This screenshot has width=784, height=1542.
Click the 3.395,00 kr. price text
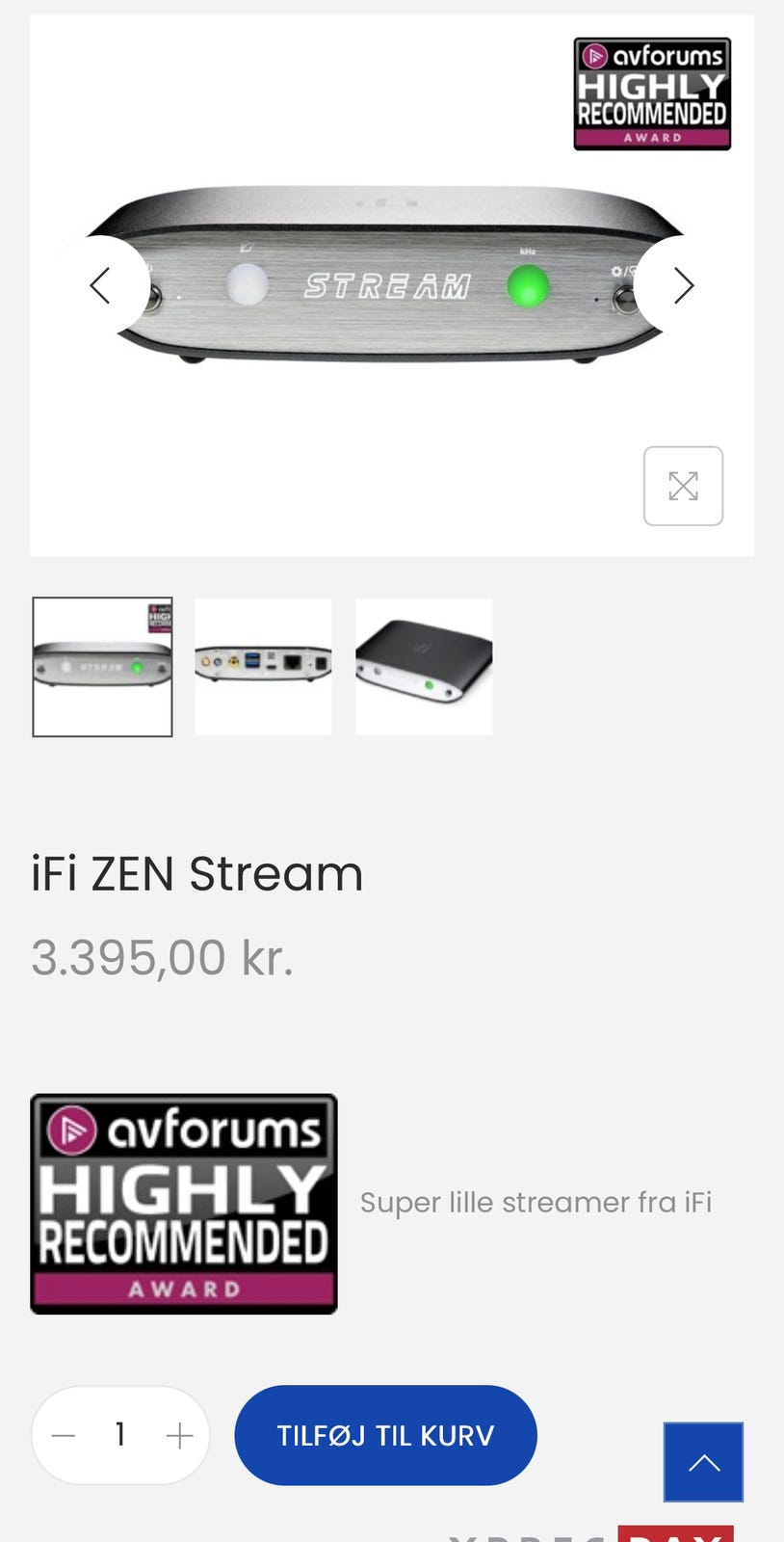coord(162,957)
